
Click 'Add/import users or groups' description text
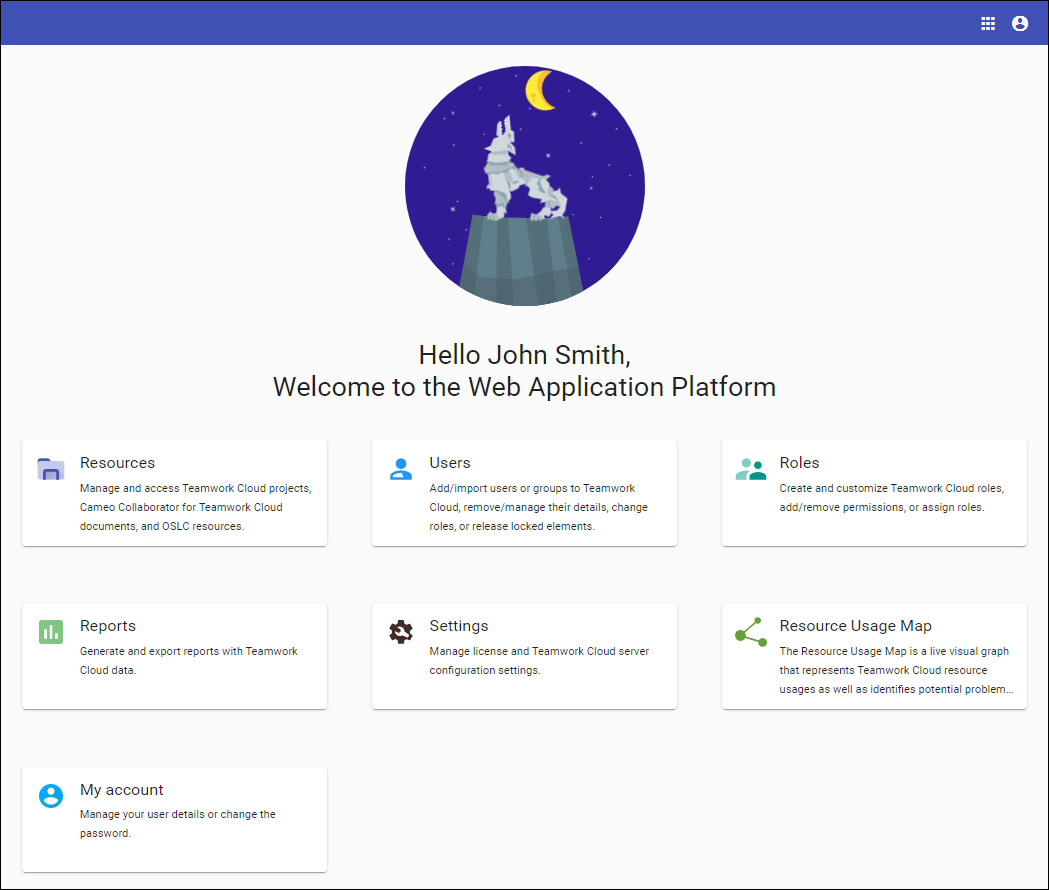click(539, 507)
